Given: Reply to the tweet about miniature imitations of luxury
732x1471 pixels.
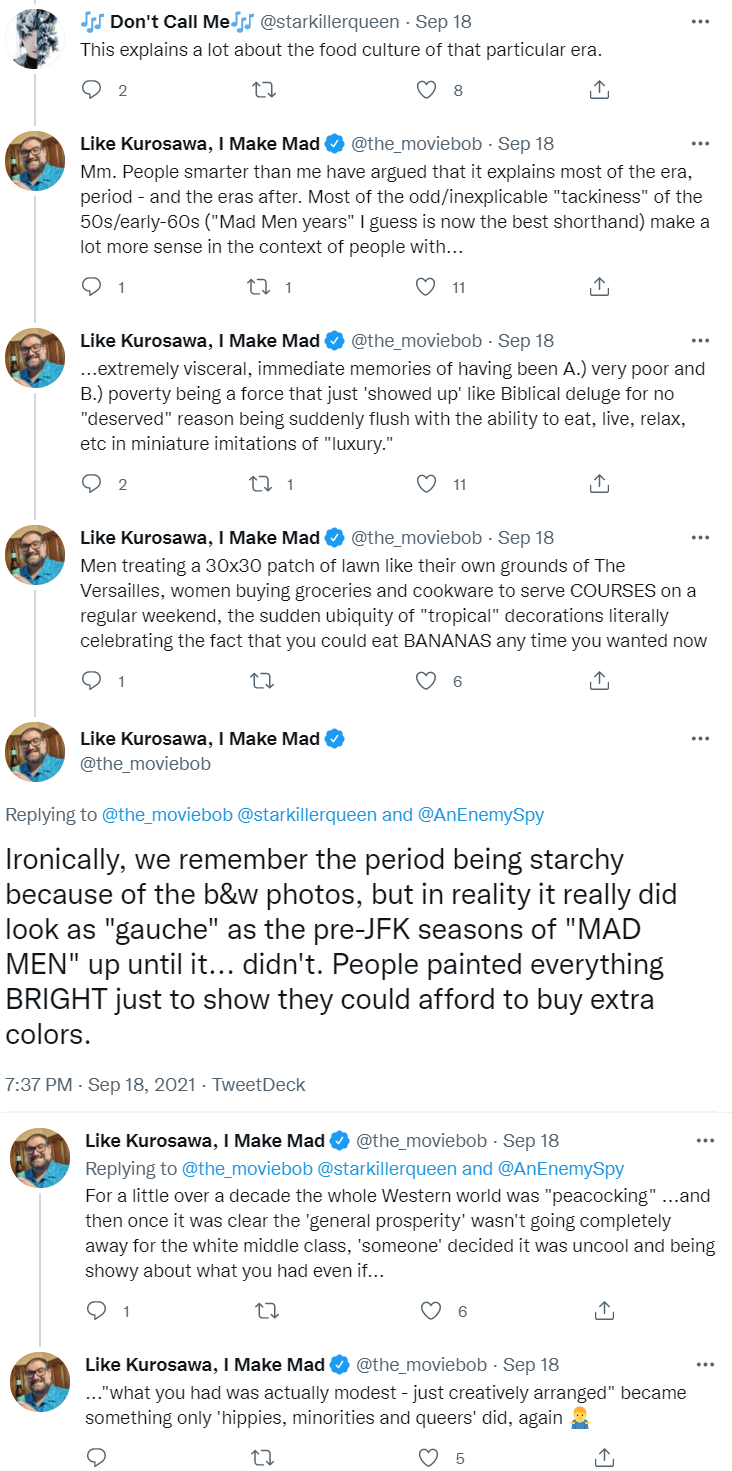Looking at the screenshot, I should 92,484.
